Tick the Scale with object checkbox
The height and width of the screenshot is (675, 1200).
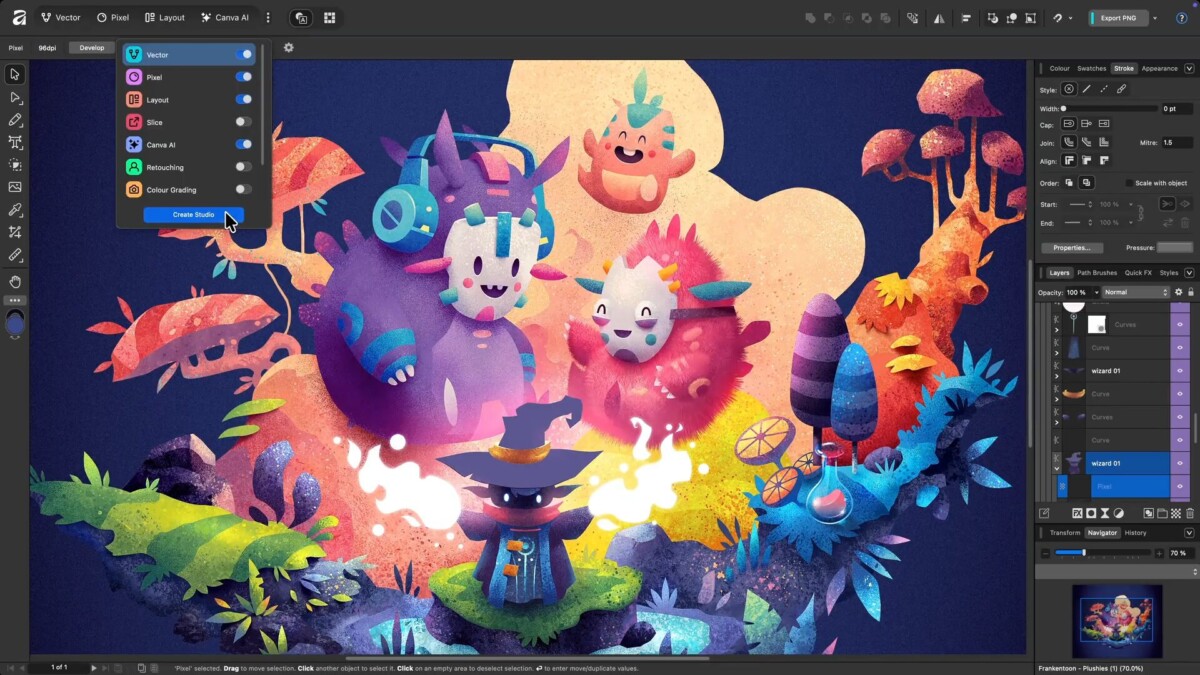[x=1130, y=183]
